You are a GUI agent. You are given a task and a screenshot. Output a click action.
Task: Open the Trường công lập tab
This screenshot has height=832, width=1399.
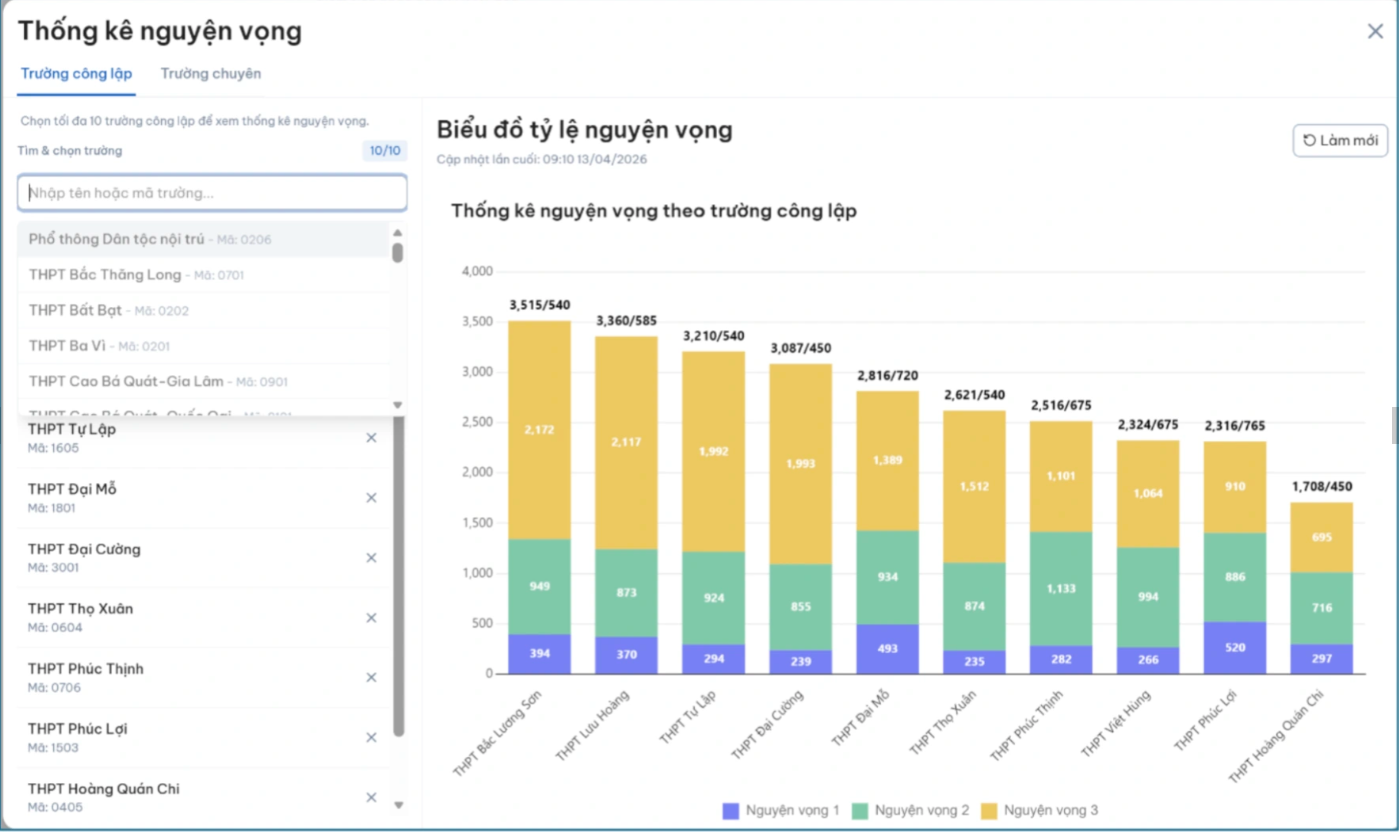click(x=76, y=74)
